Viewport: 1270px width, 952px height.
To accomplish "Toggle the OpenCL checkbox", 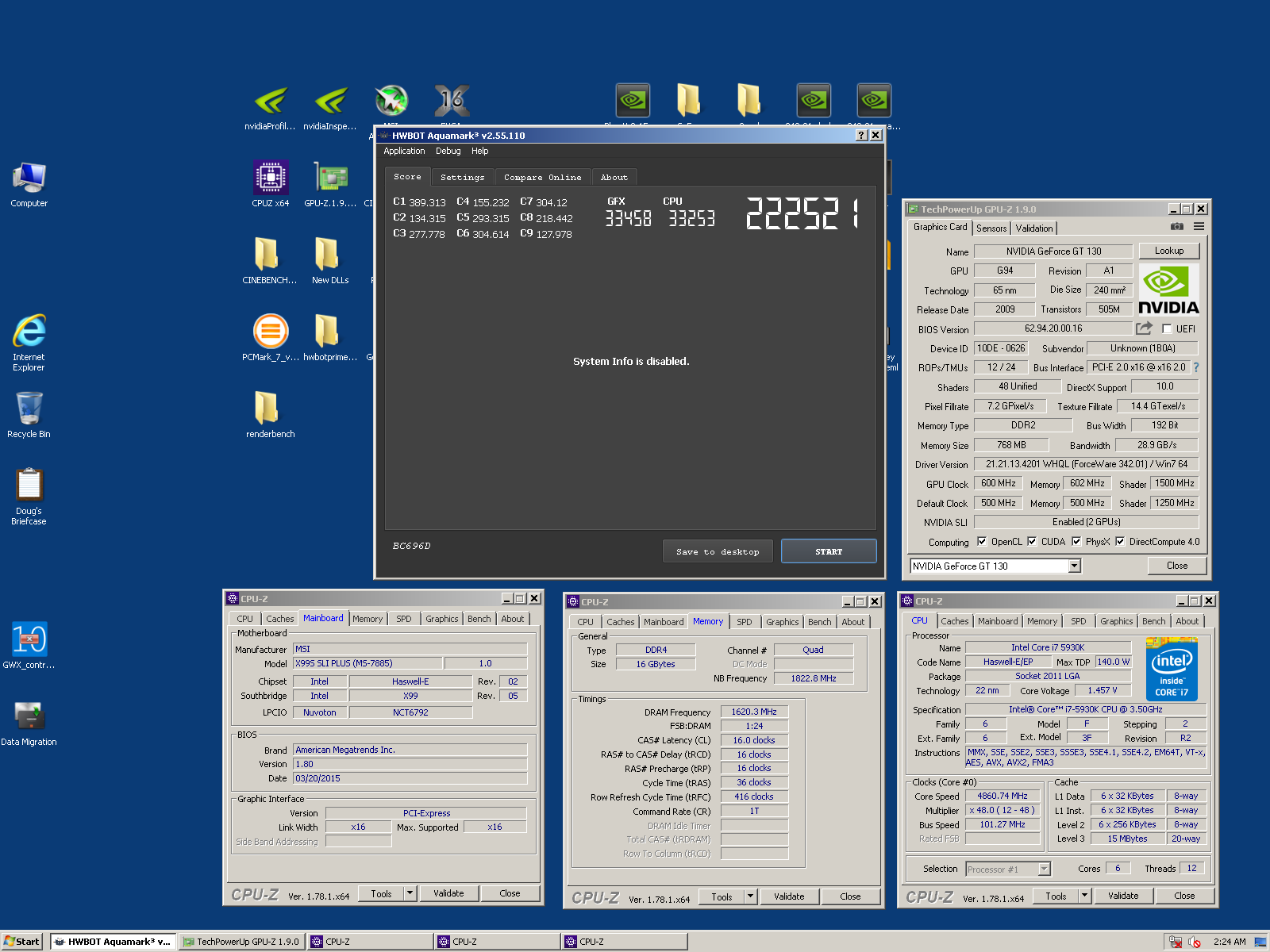I will point(982,542).
